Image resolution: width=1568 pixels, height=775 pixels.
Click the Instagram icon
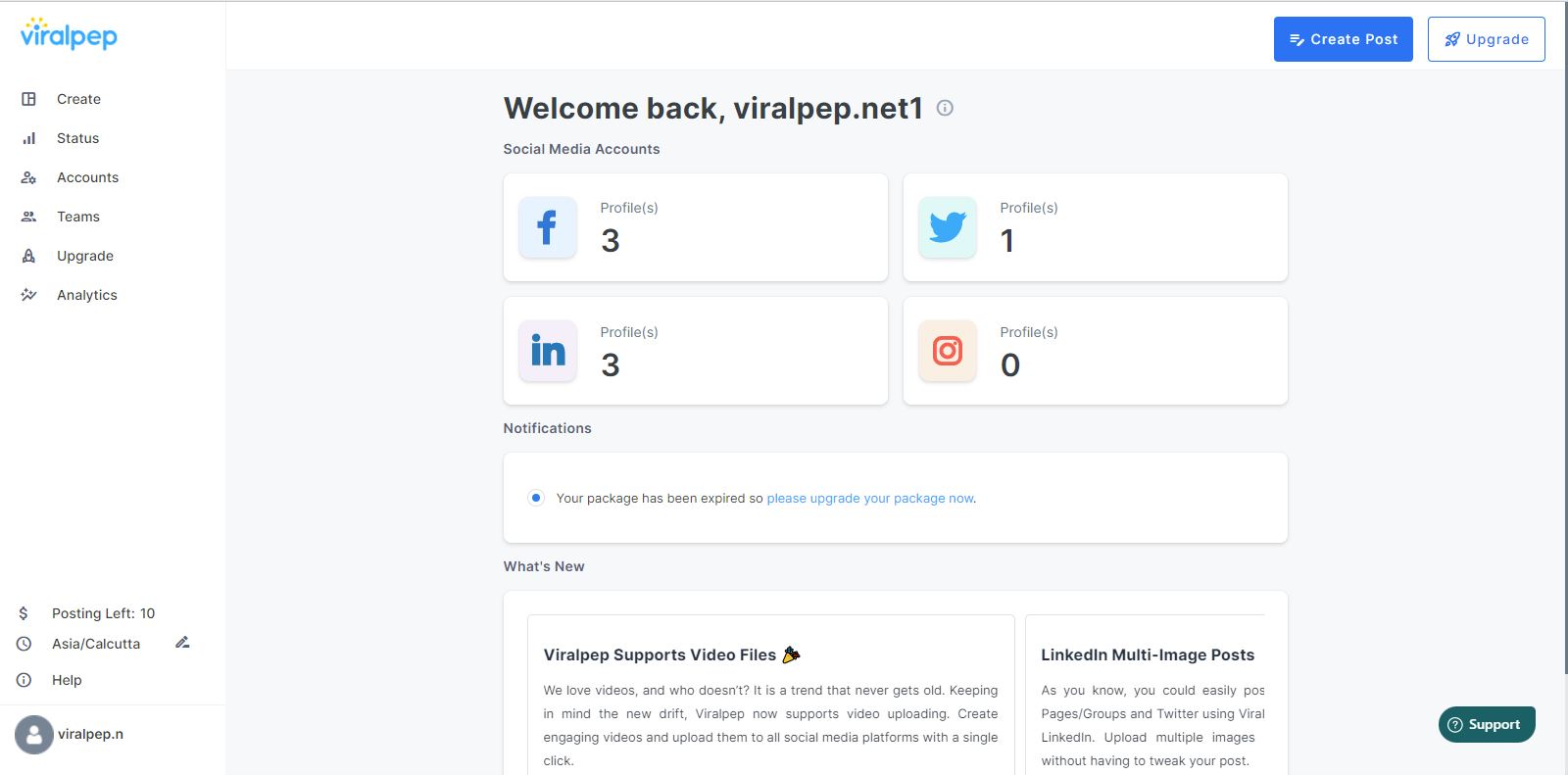[948, 351]
